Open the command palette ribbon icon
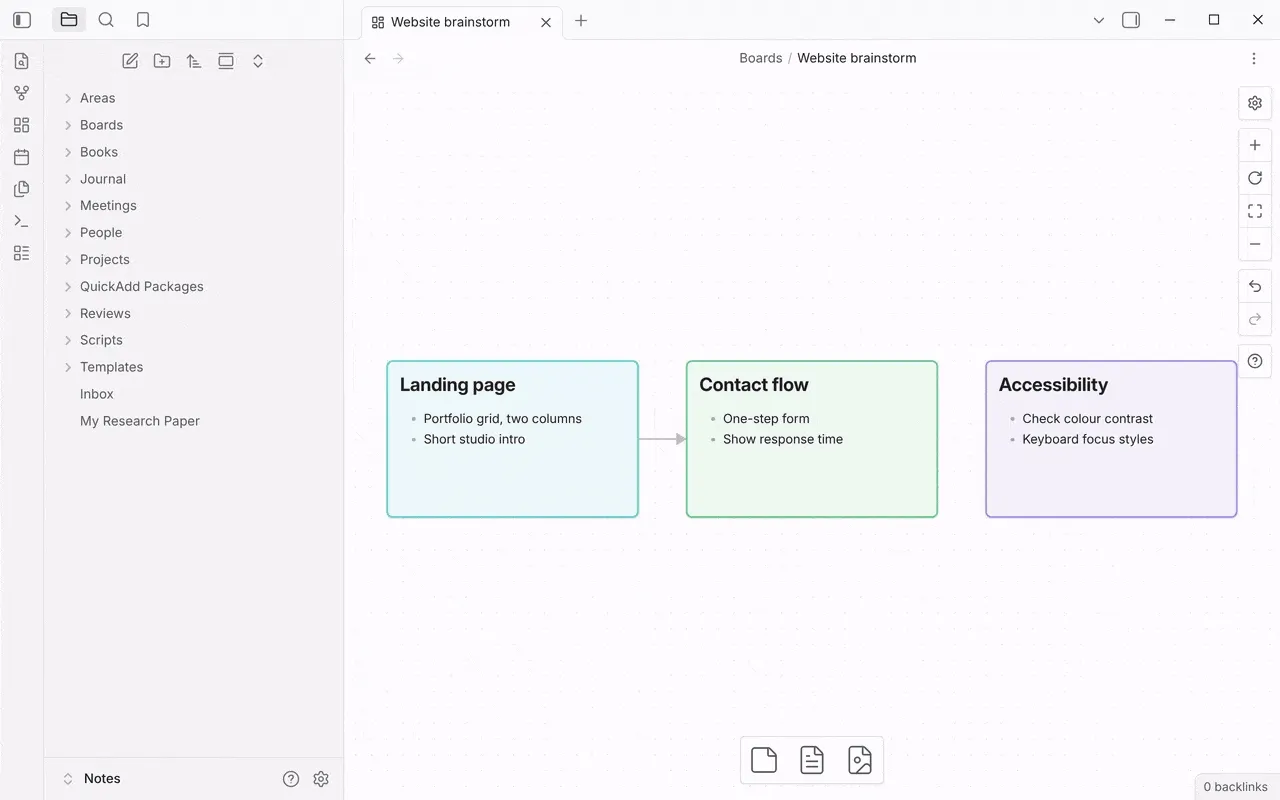 point(22,221)
